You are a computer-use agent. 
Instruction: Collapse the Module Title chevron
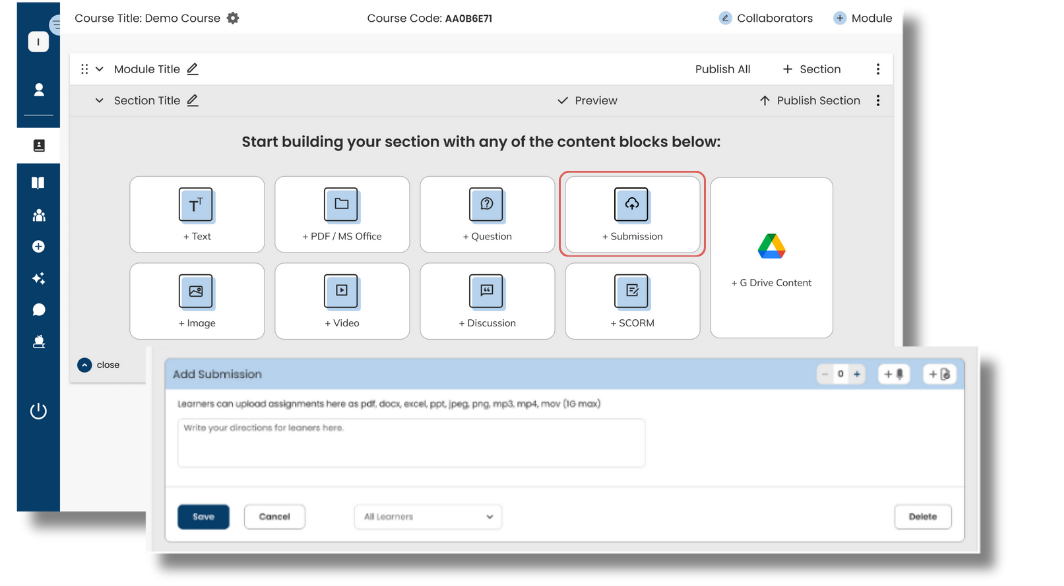click(99, 69)
